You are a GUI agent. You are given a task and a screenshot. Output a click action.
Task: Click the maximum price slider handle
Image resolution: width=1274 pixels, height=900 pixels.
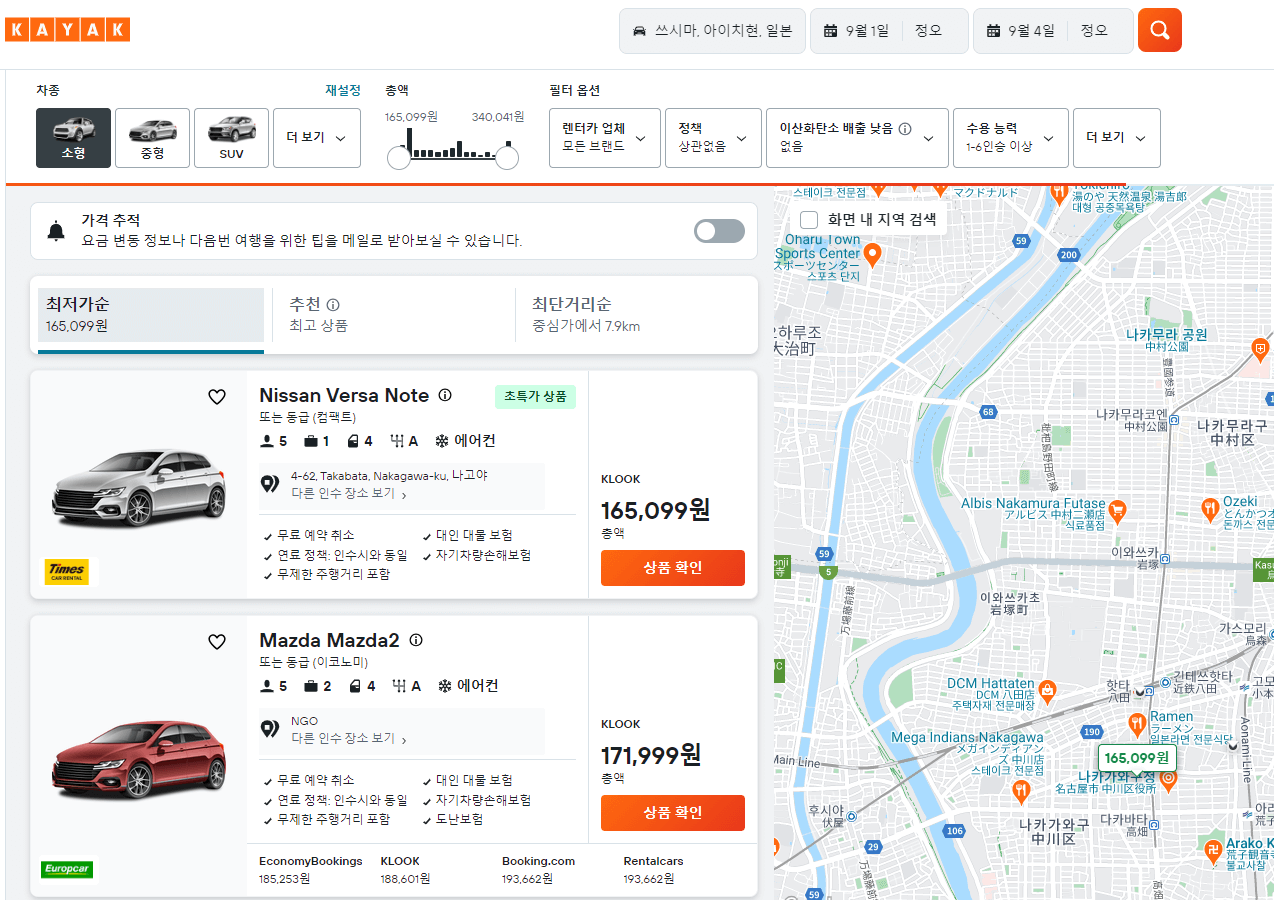tap(507, 157)
